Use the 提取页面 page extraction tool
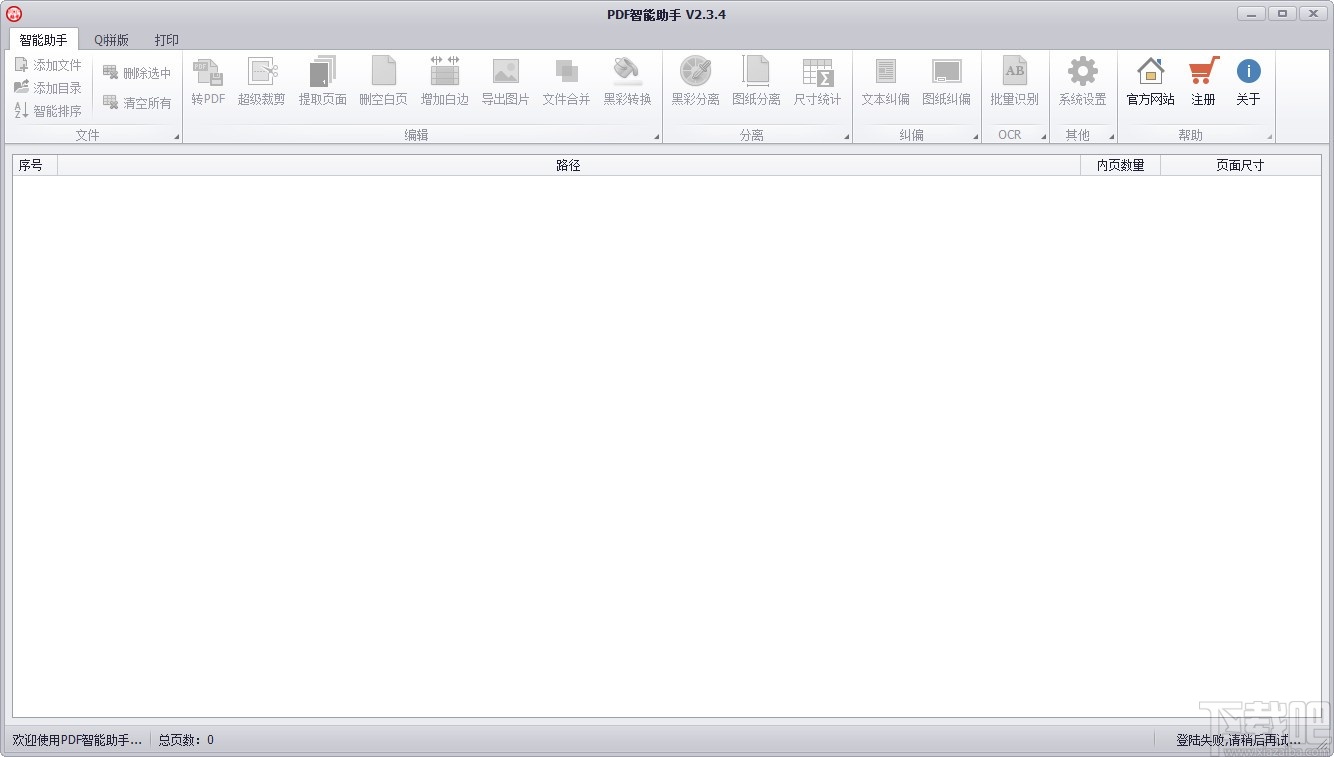Viewport: 1334px width, 757px height. pos(323,82)
